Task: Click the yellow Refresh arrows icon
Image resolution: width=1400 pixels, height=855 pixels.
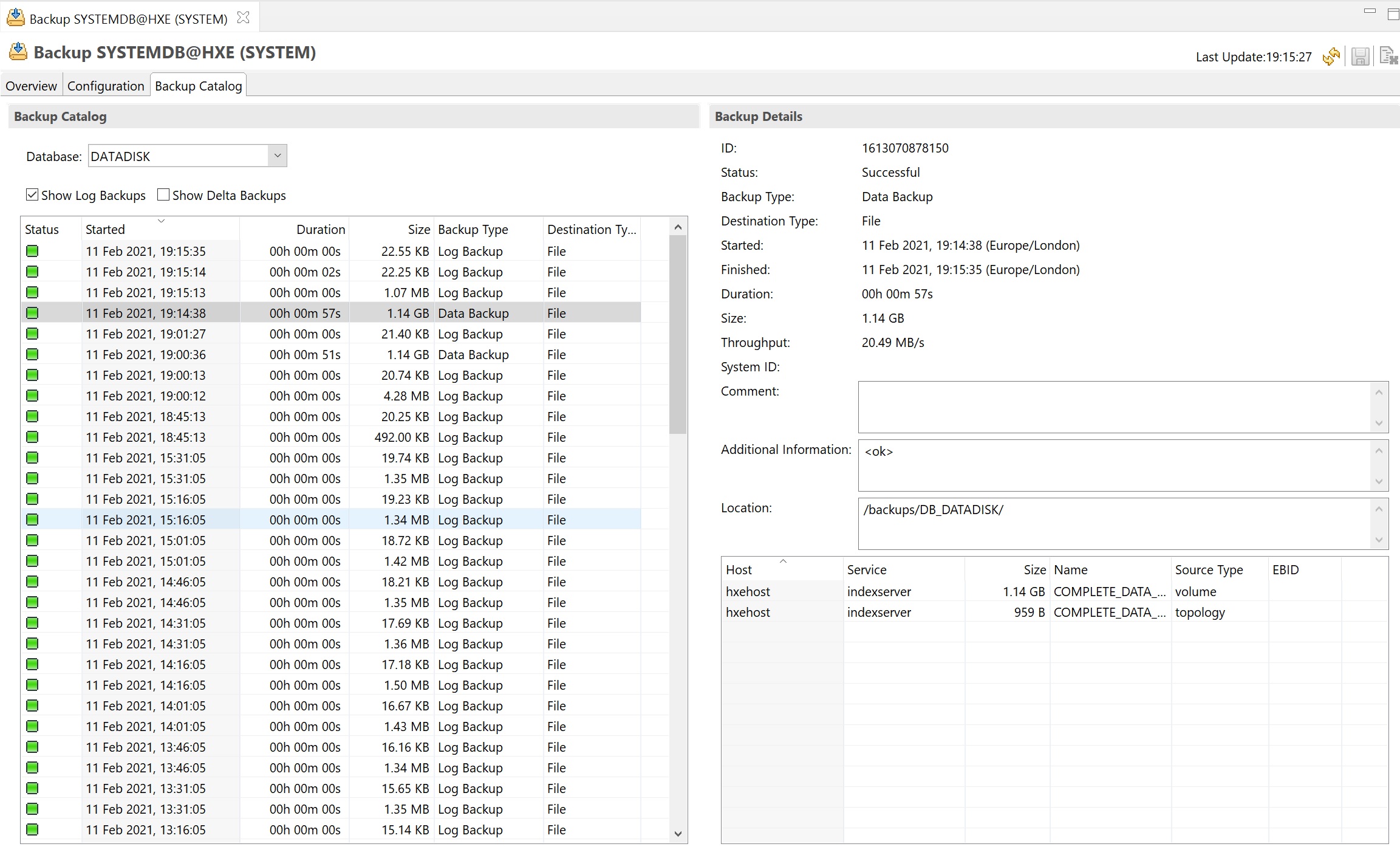Action: tap(1331, 57)
